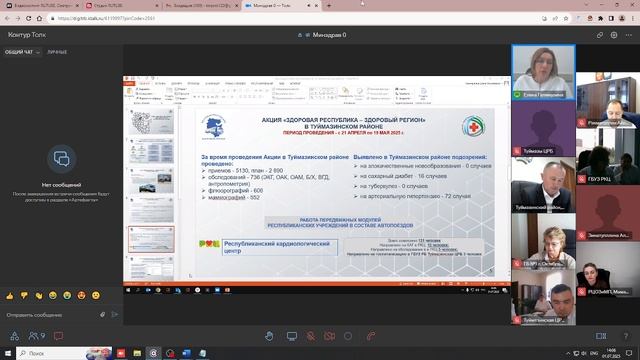The image size is (640, 360).
Task: Open the more options ellipsis menu
Action: pos(629,35)
